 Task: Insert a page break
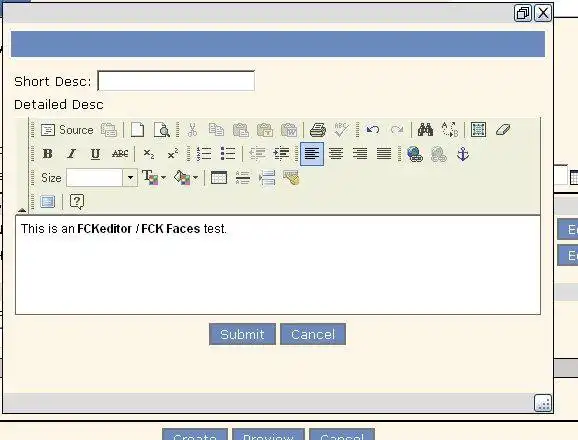pyautogui.click(x=267, y=178)
